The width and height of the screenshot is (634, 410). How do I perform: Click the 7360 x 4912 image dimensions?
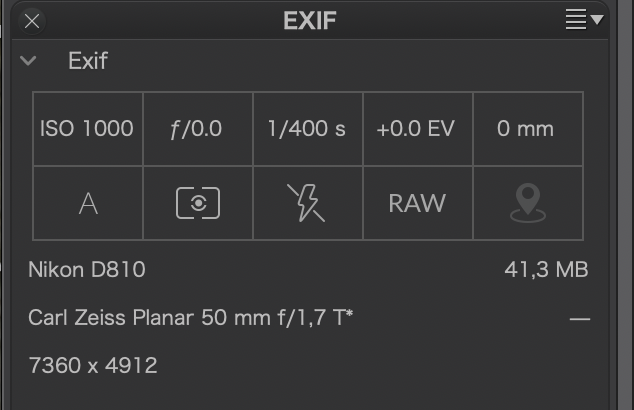[93, 366]
